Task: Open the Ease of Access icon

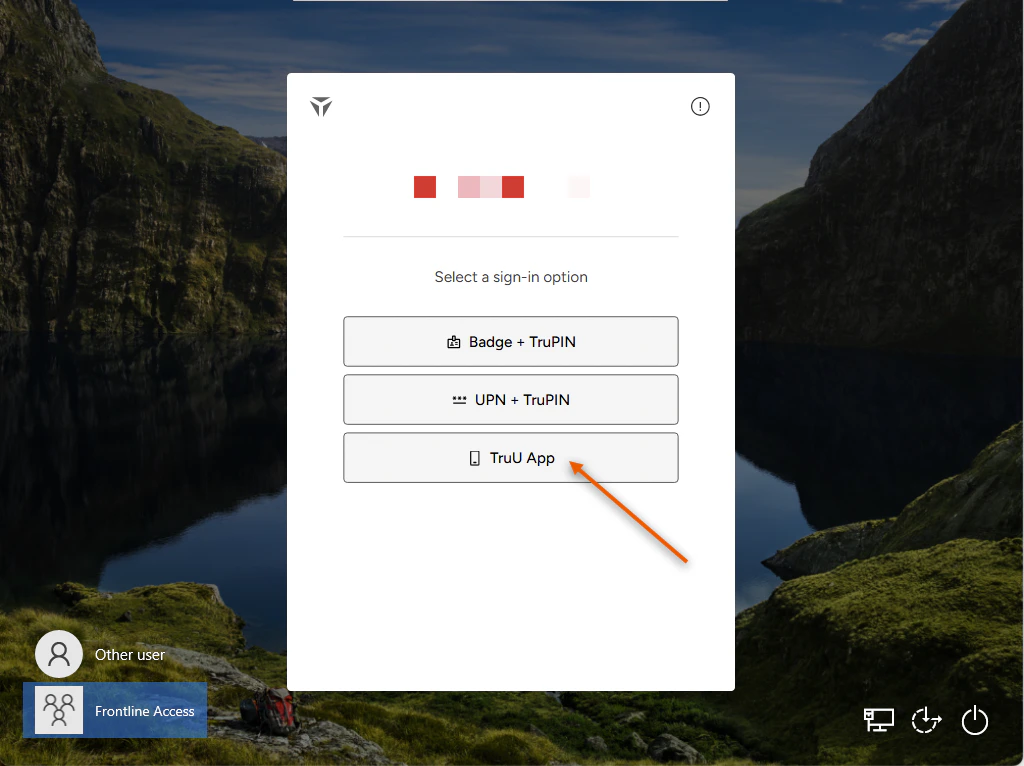Action: click(x=926, y=720)
